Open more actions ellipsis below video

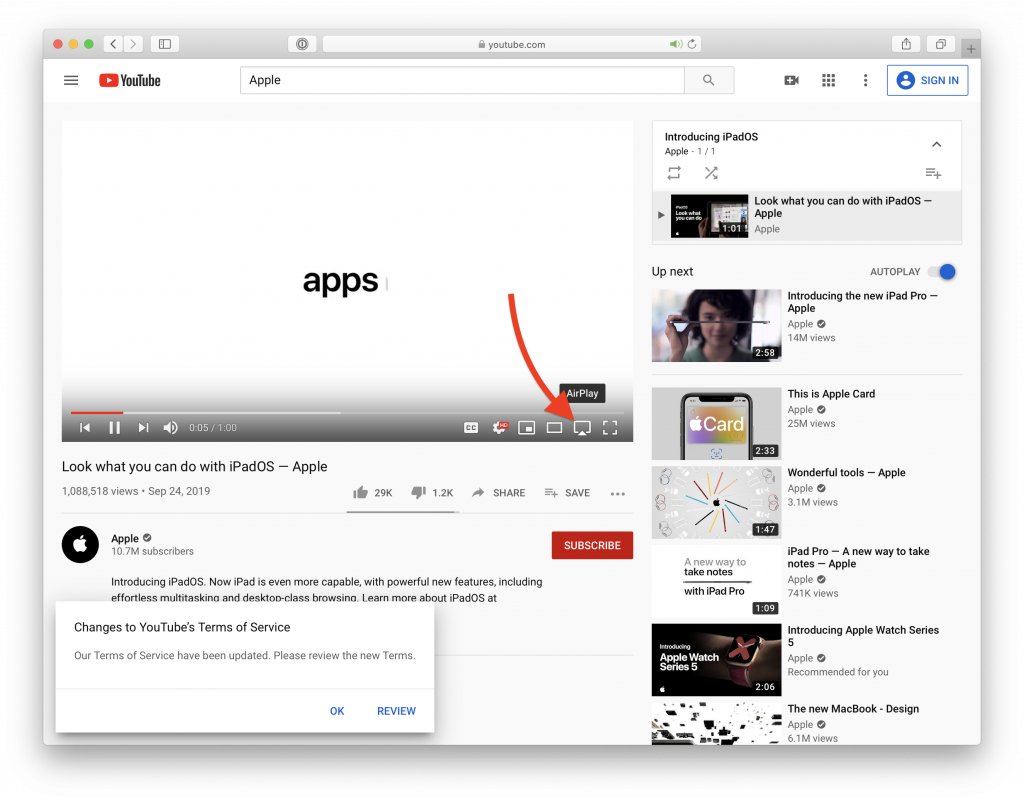pos(618,494)
